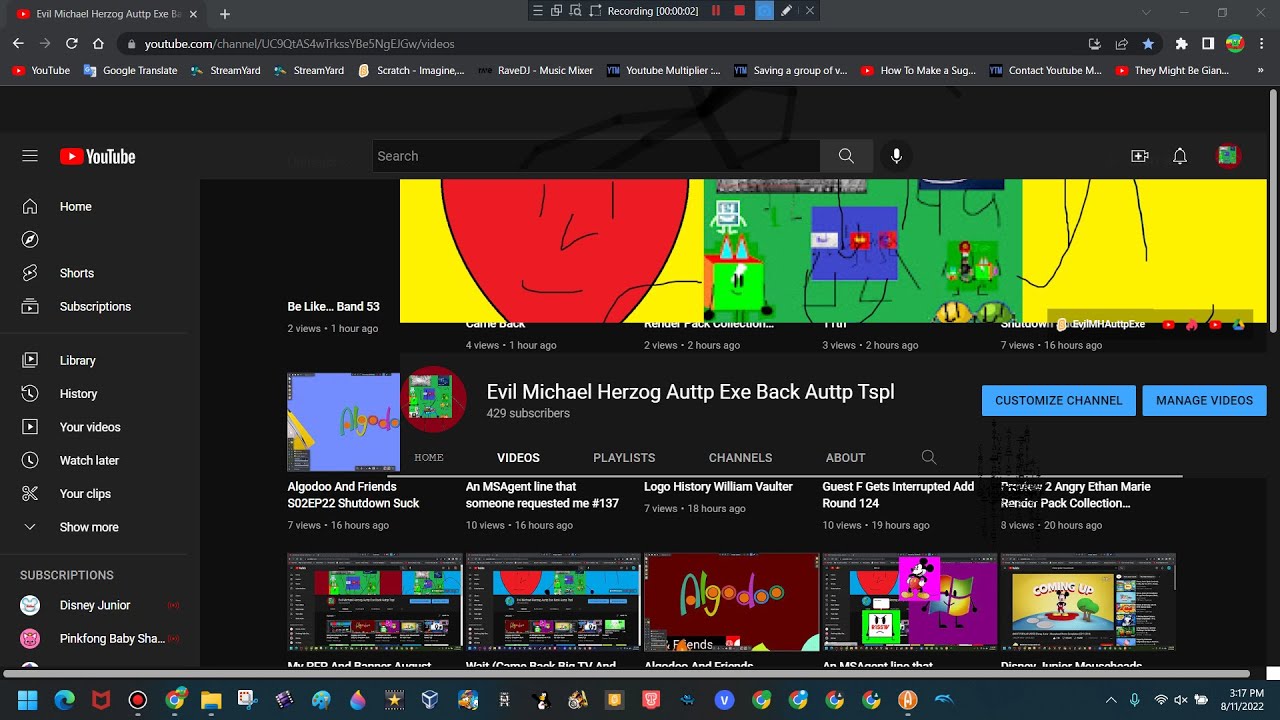Pause the screen recording
Screen dimensions: 1280x720
coord(716,11)
